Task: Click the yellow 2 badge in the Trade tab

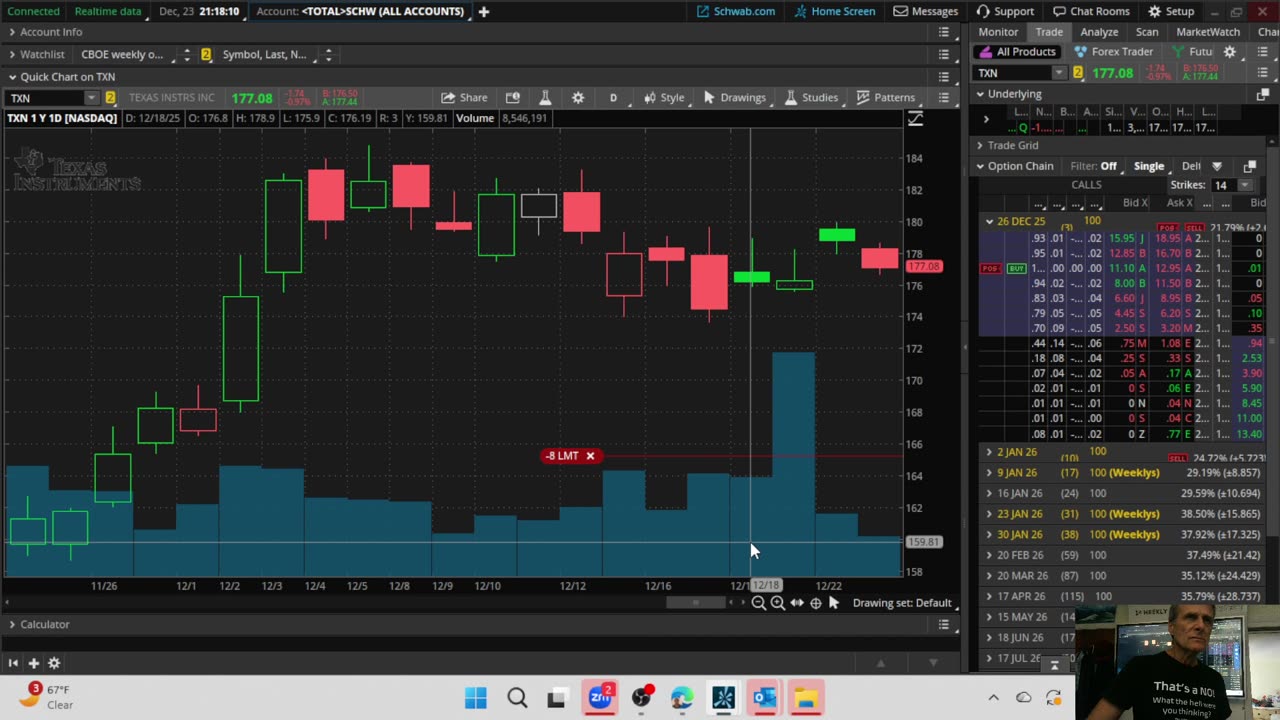Action: pos(1078,73)
